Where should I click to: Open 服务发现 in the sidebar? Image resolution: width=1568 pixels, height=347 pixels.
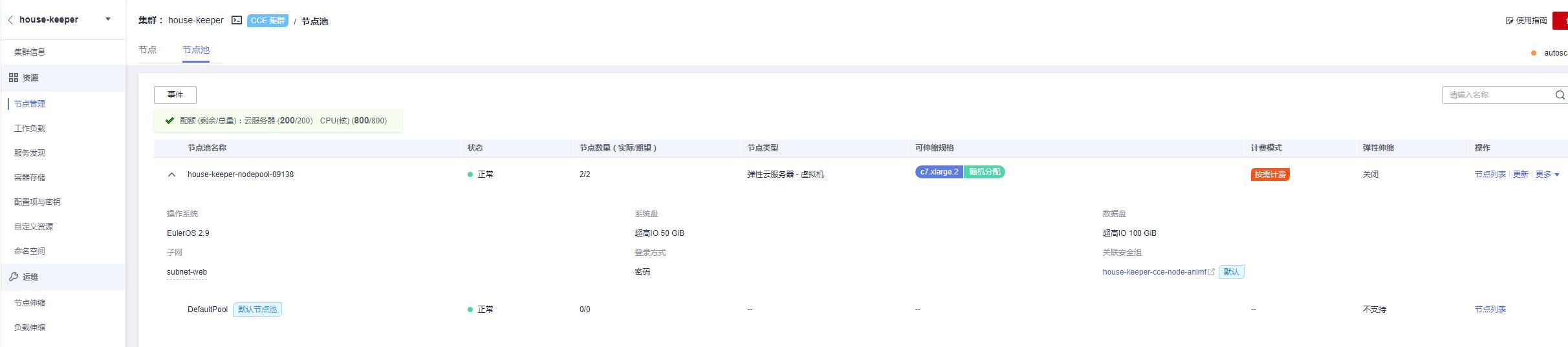point(30,152)
